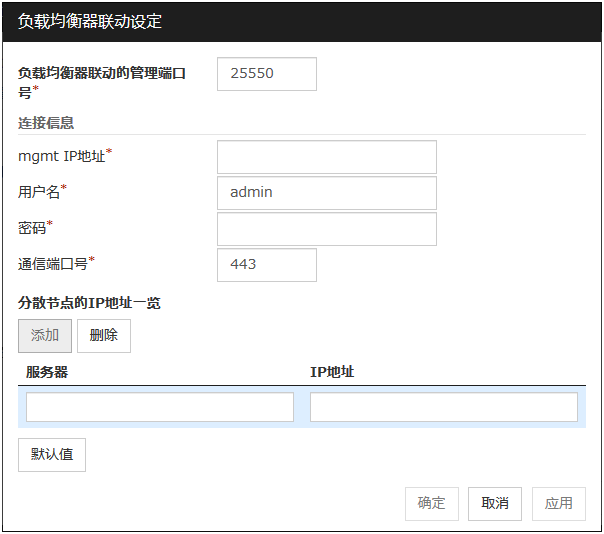Click the 用户名 field containing admin
604x534 pixels.
326,193
